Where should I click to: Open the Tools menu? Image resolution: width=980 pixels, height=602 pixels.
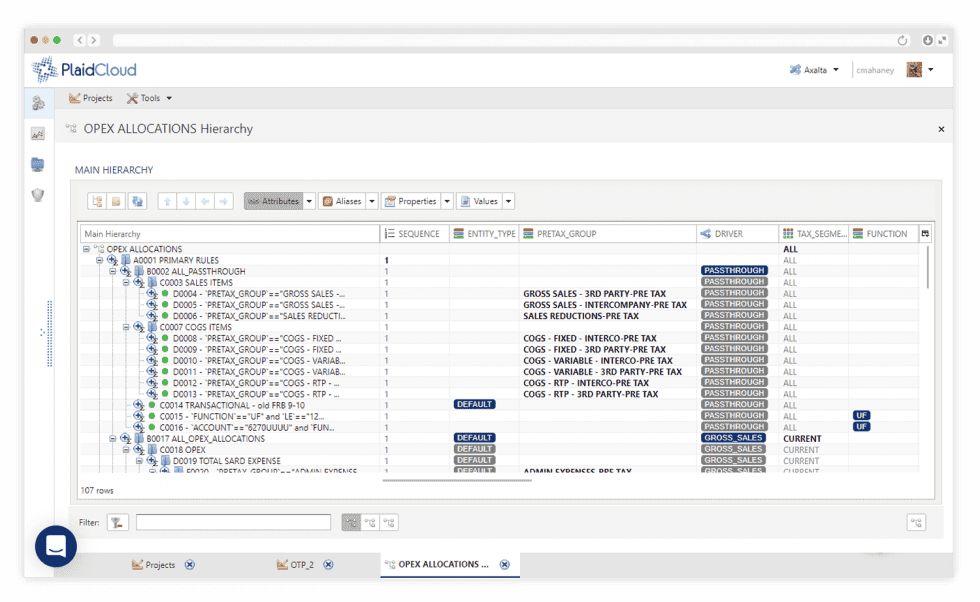tap(149, 98)
